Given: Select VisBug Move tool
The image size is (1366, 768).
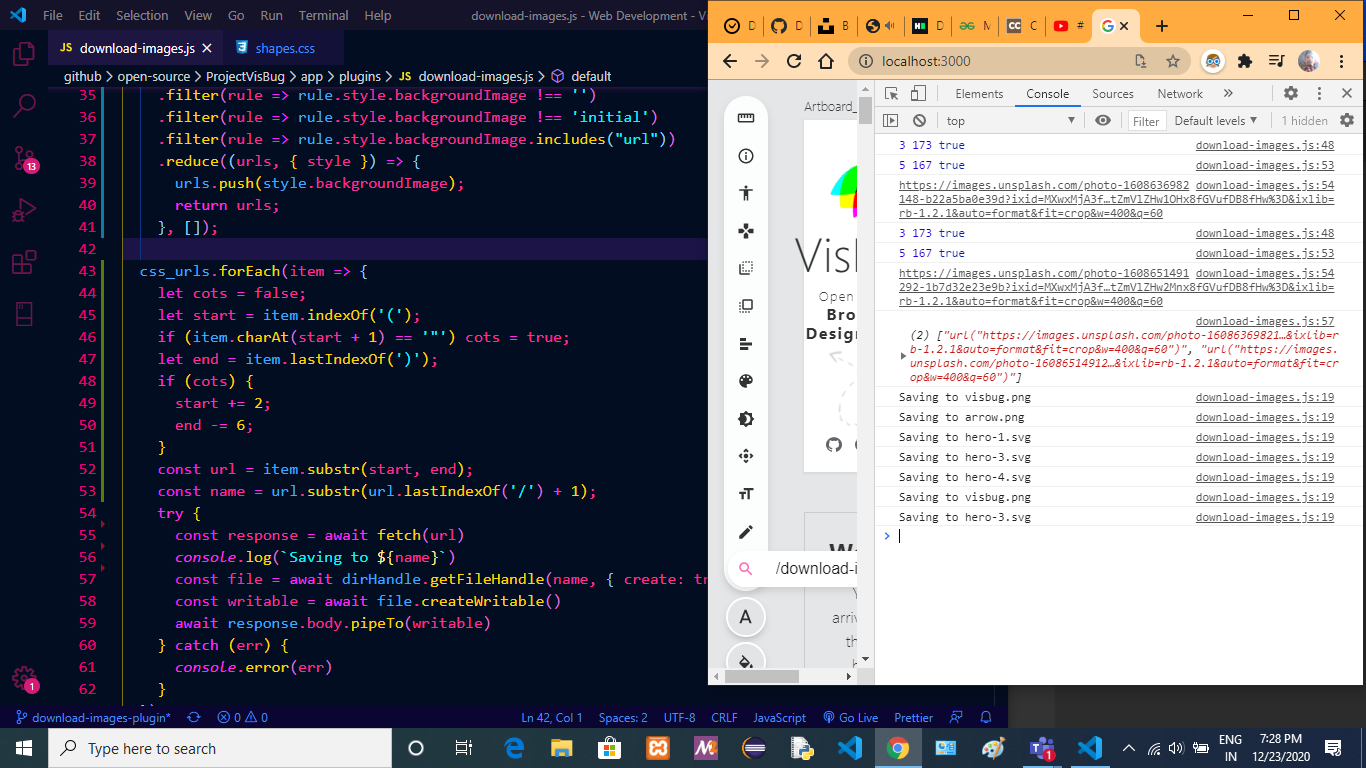Looking at the screenshot, I should click(x=745, y=231).
